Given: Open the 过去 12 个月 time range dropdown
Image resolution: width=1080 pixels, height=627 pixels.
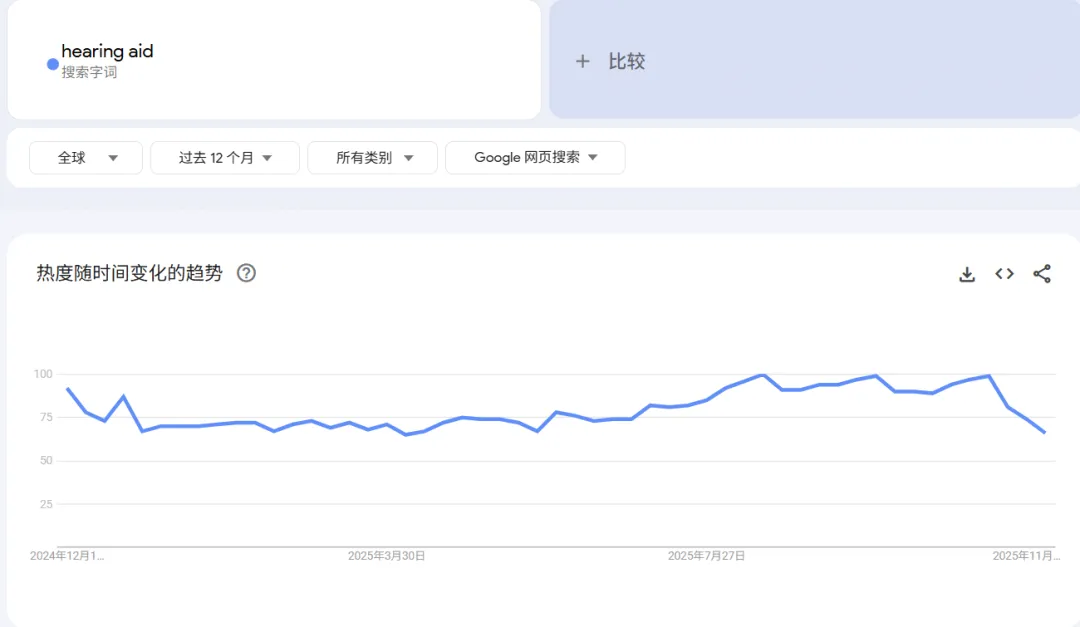Looking at the screenshot, I should (224, 157).
